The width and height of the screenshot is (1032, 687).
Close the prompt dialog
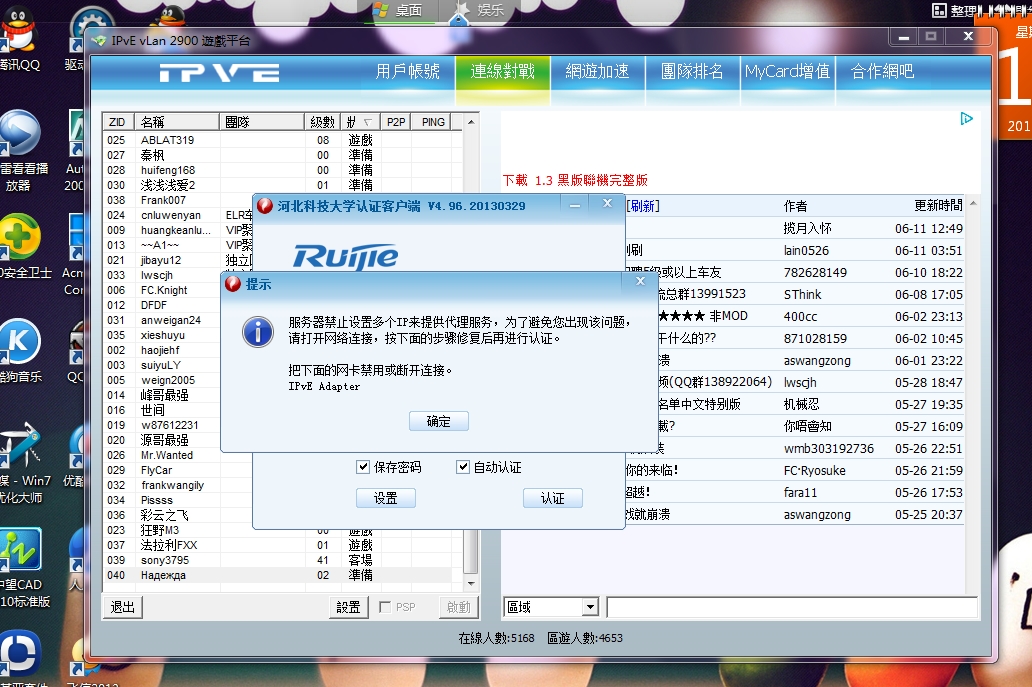640,281
